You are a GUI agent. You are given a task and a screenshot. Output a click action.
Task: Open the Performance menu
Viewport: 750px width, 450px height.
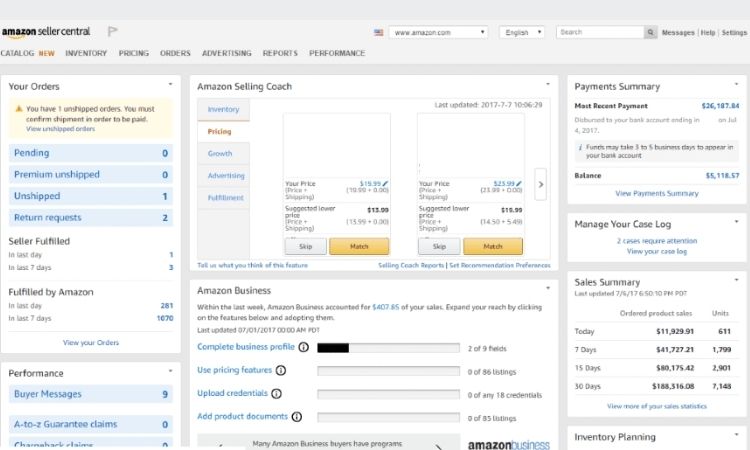coord(337,53)
